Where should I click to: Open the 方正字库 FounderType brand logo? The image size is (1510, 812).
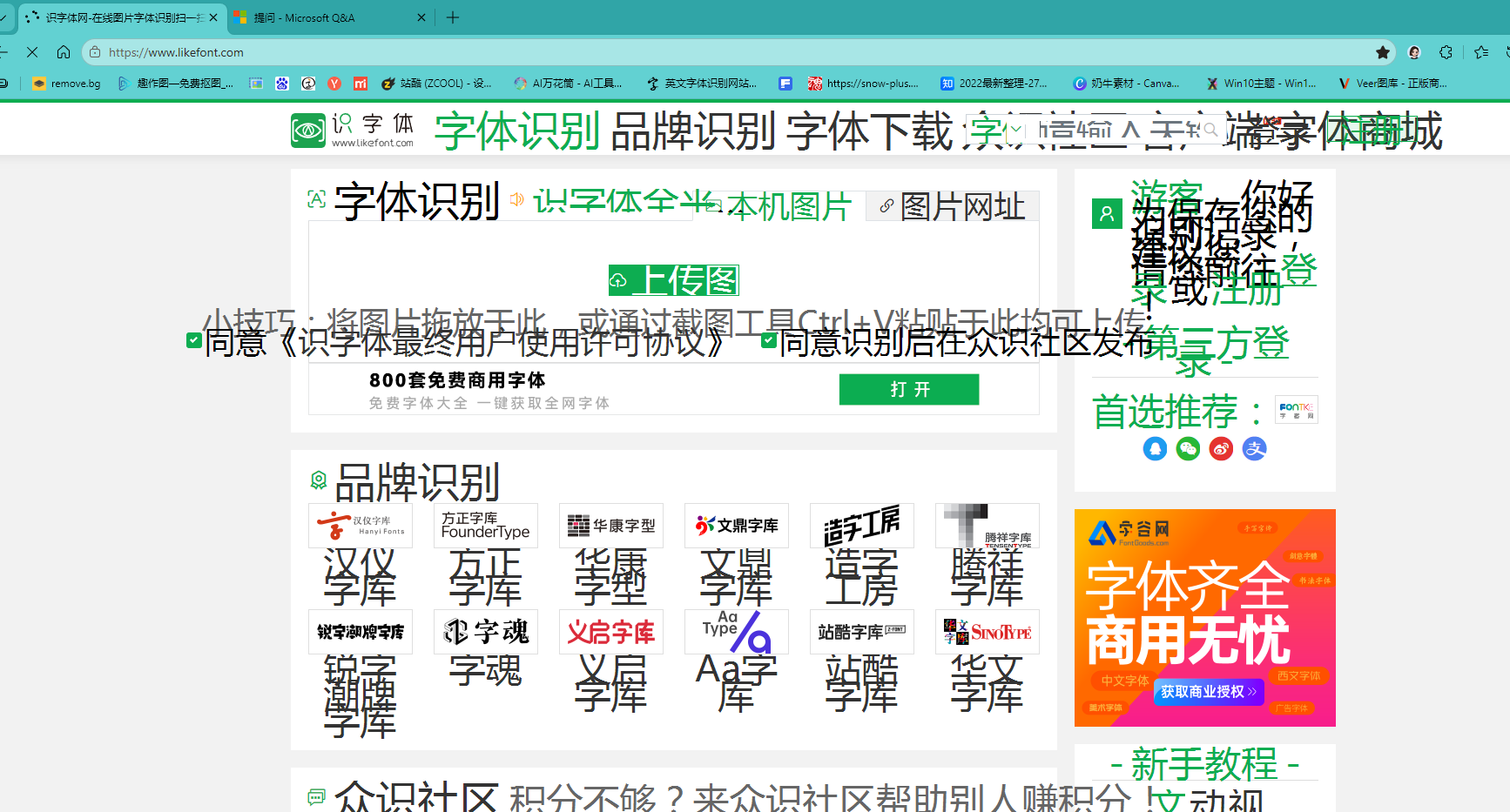[486, 526]
